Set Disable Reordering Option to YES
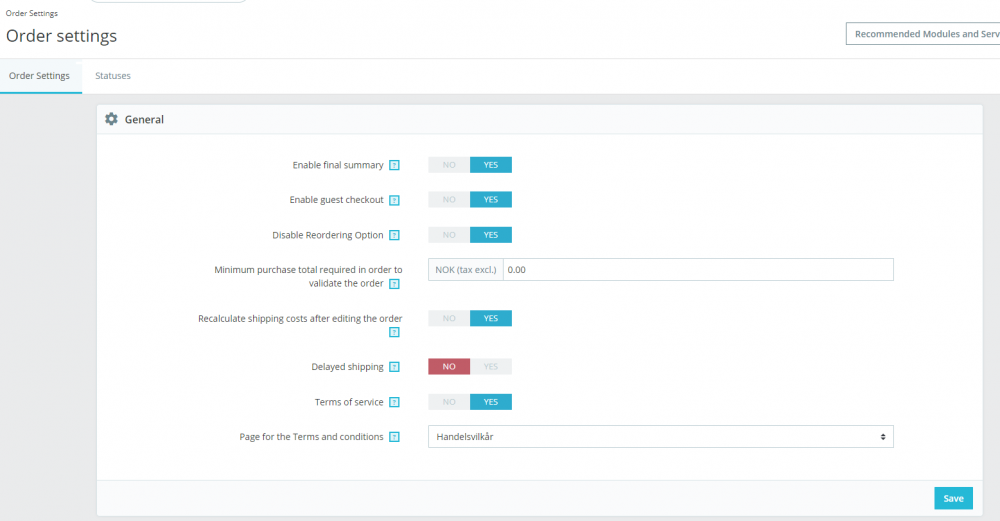Viewport: 1000px width, 521px height. pyautogui.click(x=490, y=235)
